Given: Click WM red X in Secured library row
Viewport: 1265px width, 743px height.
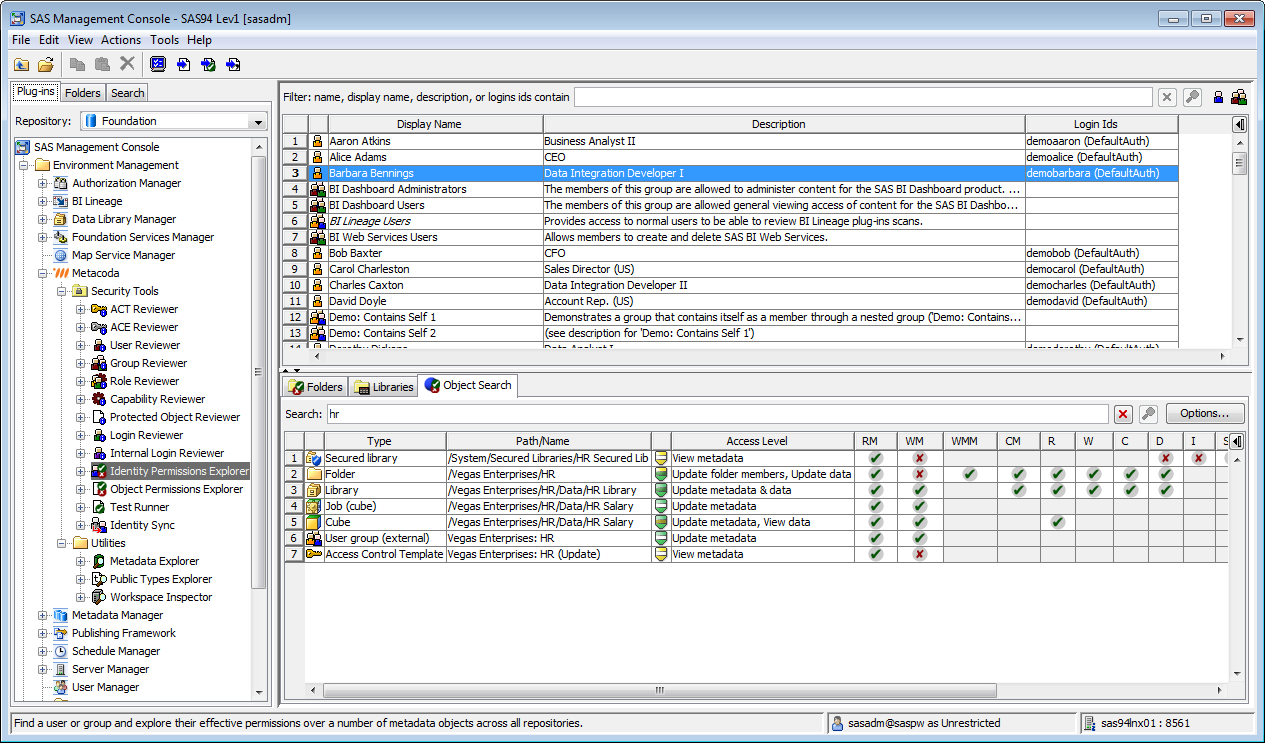Looking at the screenshot, I should point(918,458).
